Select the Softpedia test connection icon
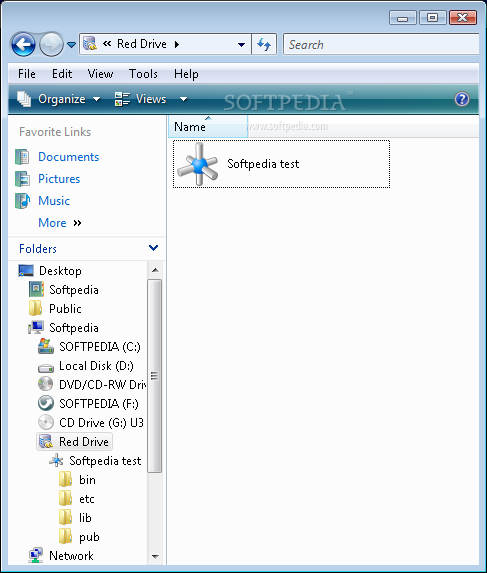The image size is (487, 573). click(198, 164)
